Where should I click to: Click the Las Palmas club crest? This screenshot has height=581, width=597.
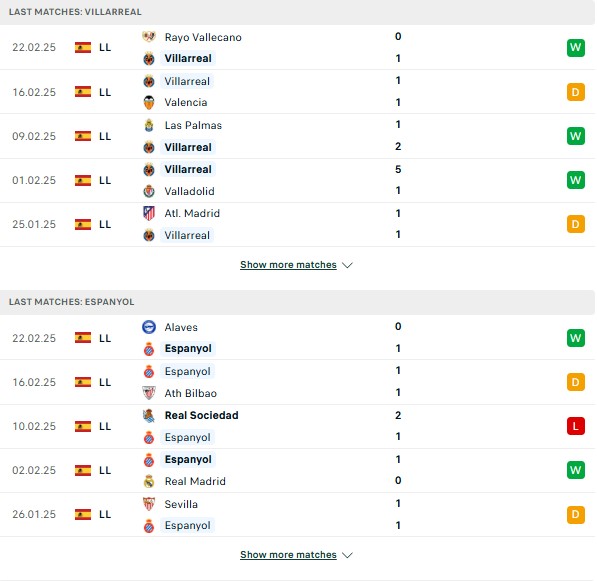point(149,125)
